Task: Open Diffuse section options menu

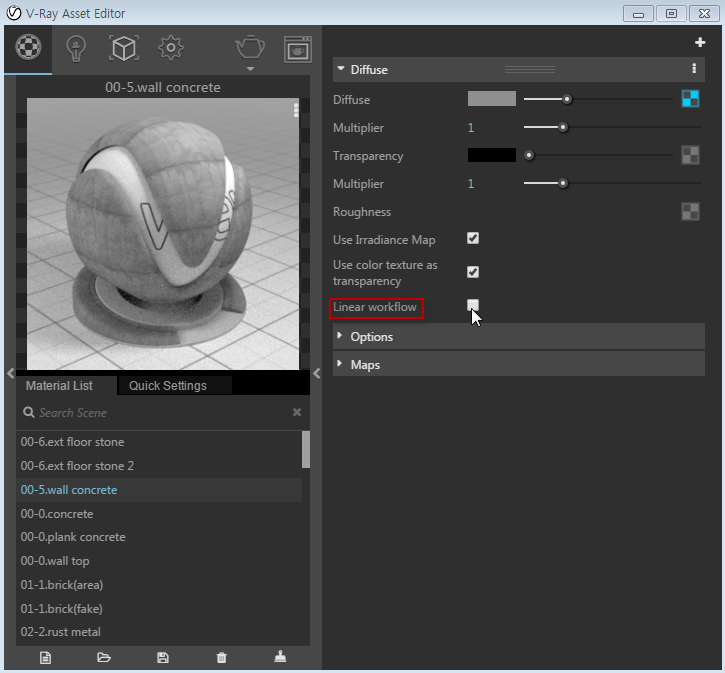Action: pyautogui.click(x=694, y=69)
